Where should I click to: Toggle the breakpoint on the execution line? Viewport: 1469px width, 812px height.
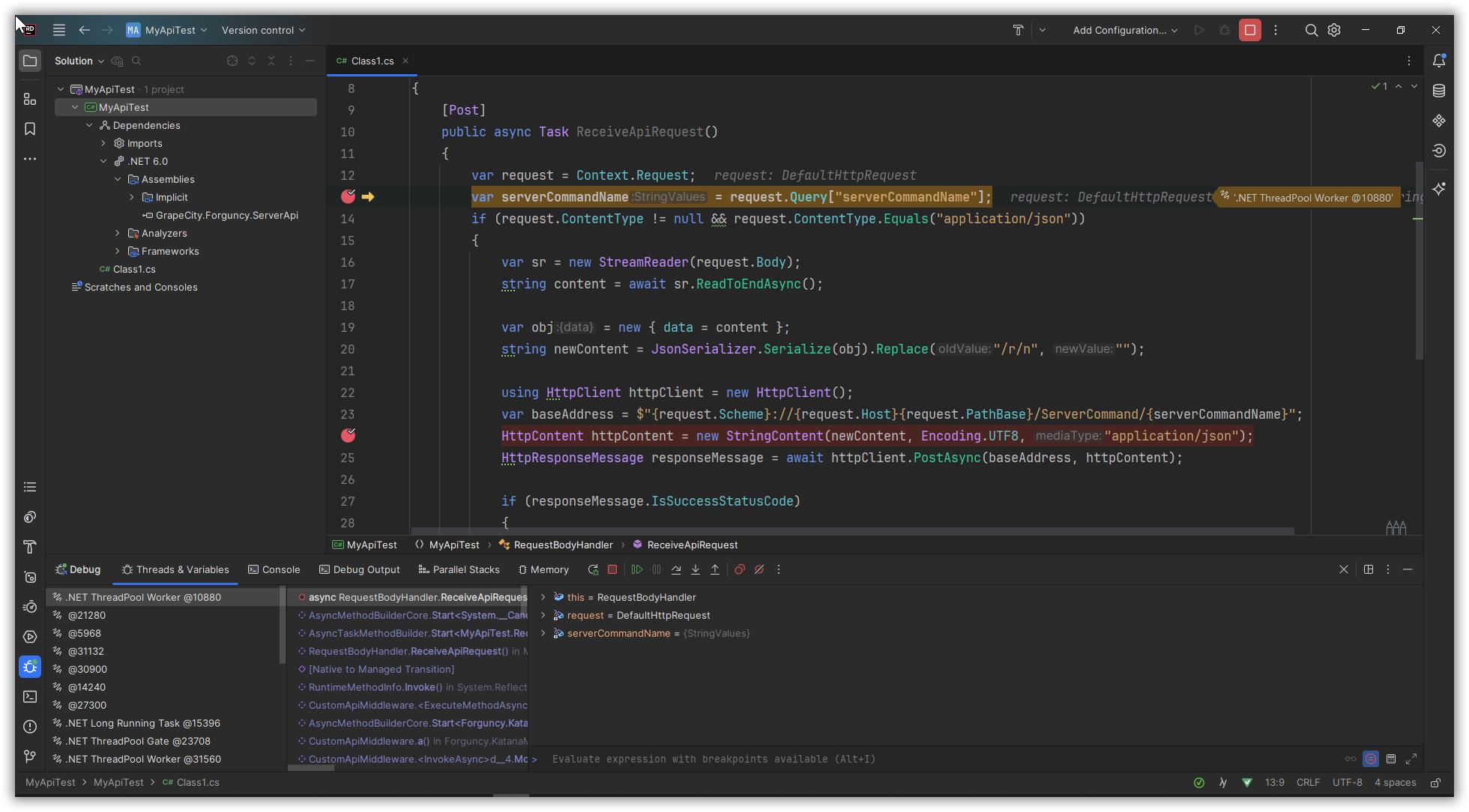pyautogui.click(x=348, y=197)
